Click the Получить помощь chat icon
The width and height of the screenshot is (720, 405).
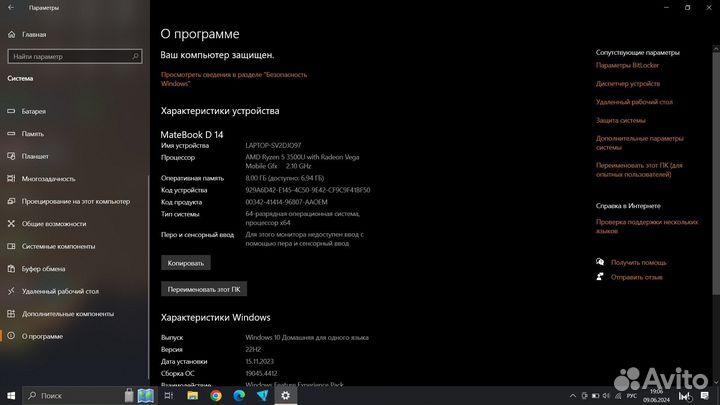click(x=600, y=262)
